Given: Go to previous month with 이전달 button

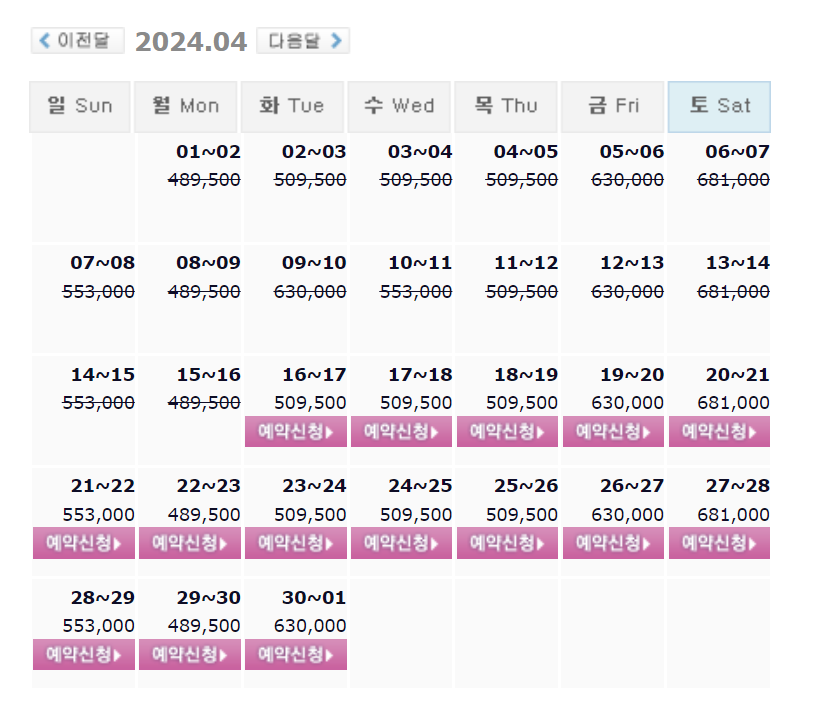Looking at the screenshot, I should [x=77, y=40].
